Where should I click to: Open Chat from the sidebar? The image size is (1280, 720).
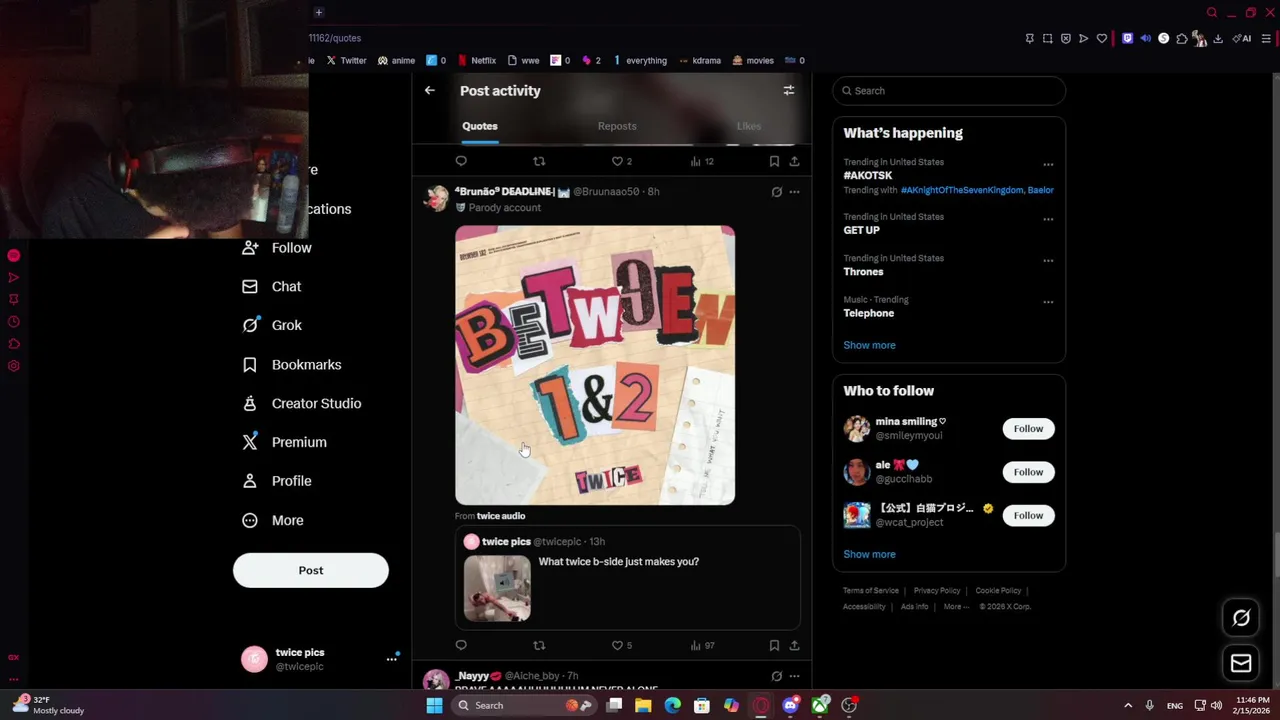(272, 287)
